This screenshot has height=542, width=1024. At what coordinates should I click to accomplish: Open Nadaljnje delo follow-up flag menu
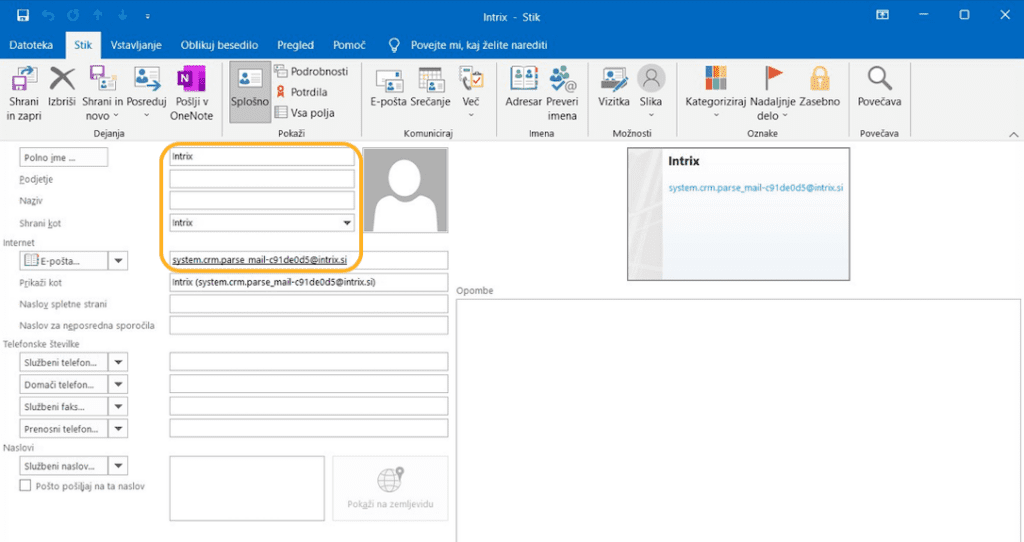(x=773, y=93)
